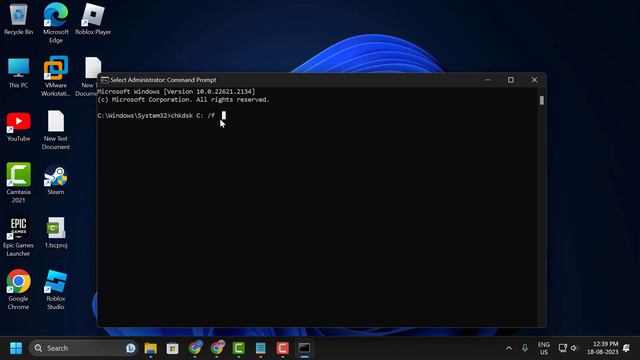Screen dimensions: 640x360
Task: Select the VMware Workstation desktop shortcut
Action: click(56, 77)
